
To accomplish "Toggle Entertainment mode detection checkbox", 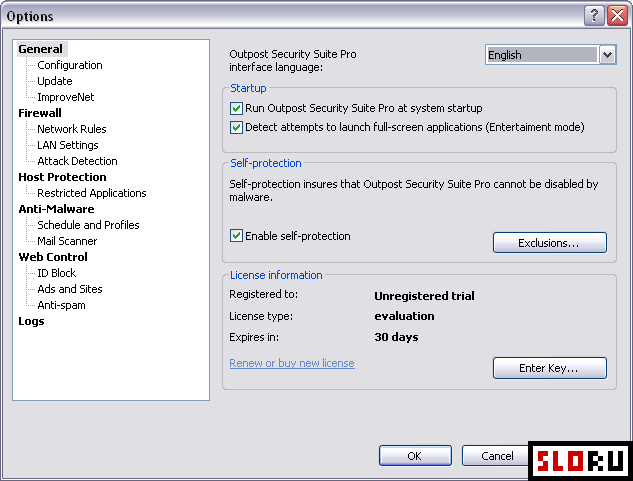I will [236, 127].
